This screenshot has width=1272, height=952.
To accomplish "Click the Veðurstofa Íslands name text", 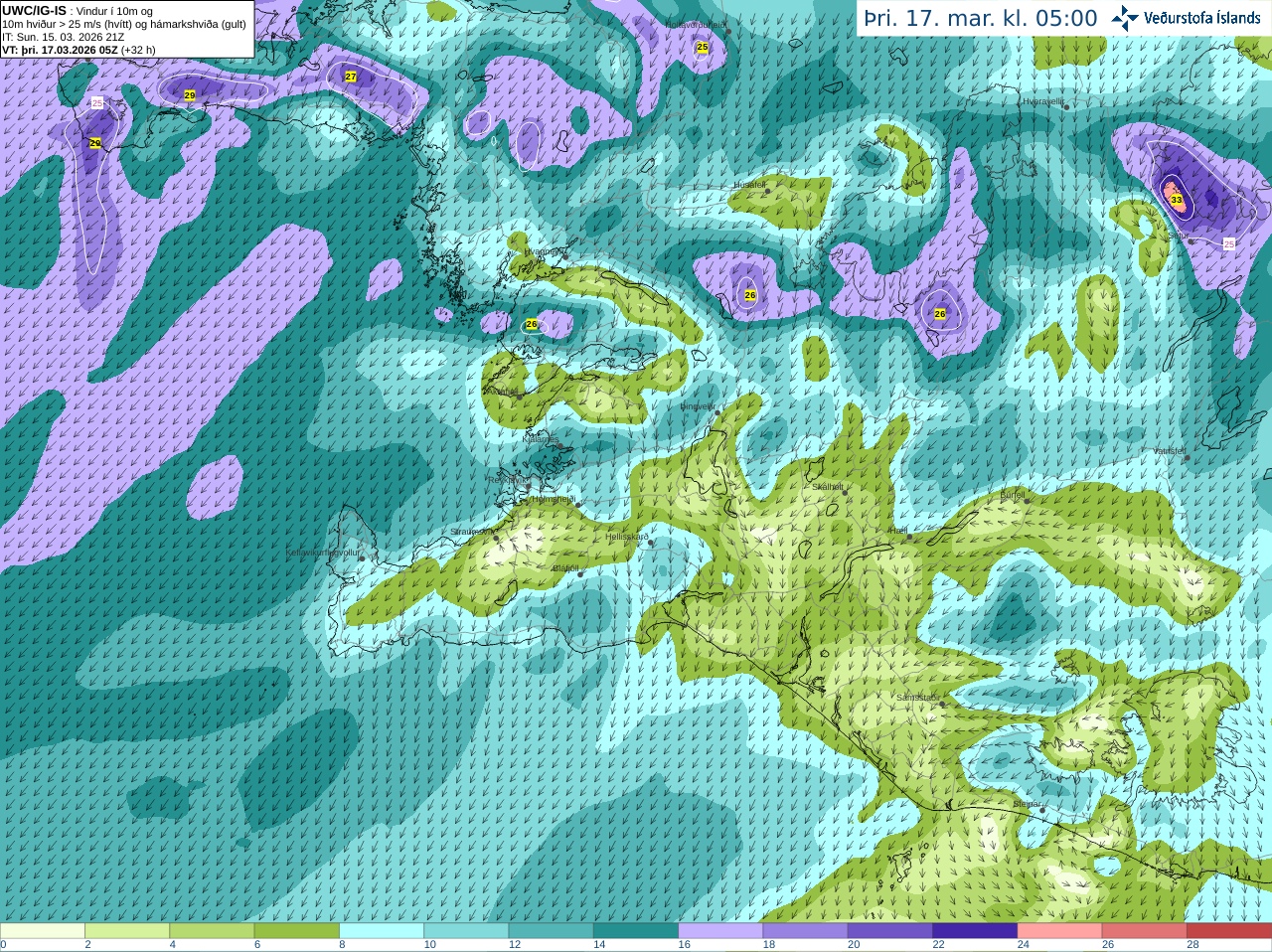I will point(1201,18).
